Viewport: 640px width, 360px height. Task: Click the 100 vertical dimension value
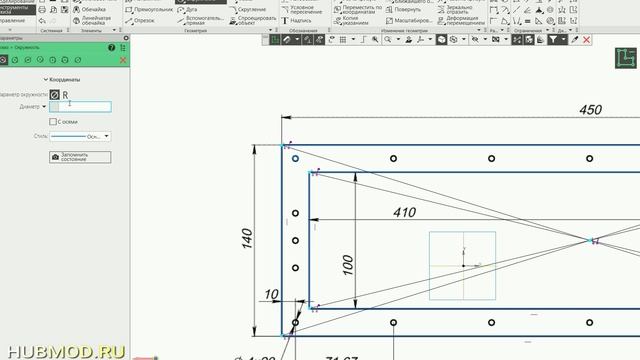coord(348,265)
